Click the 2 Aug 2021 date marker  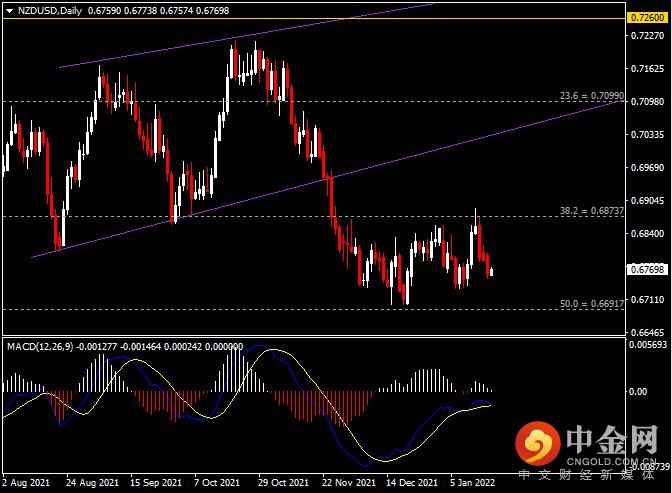27,482
